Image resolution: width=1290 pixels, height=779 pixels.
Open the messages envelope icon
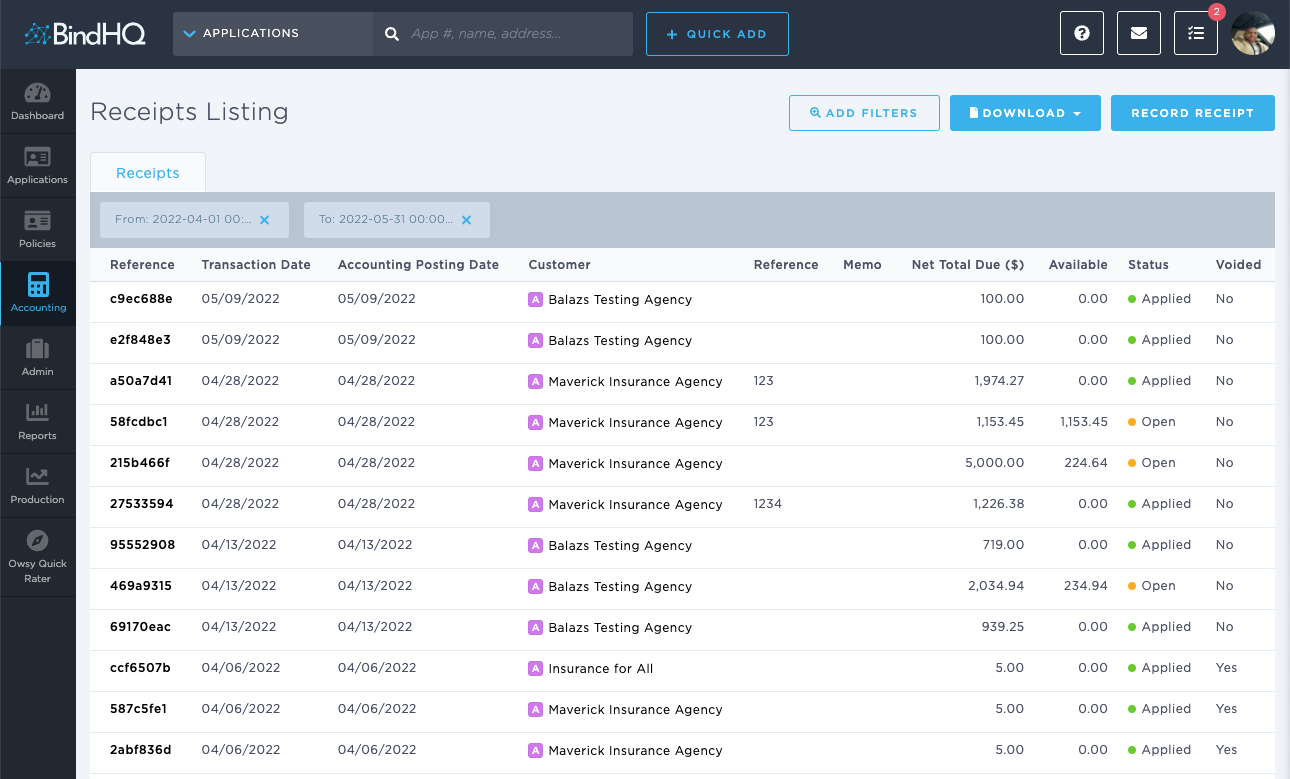pyautogui.click(x=1138, y=33)
